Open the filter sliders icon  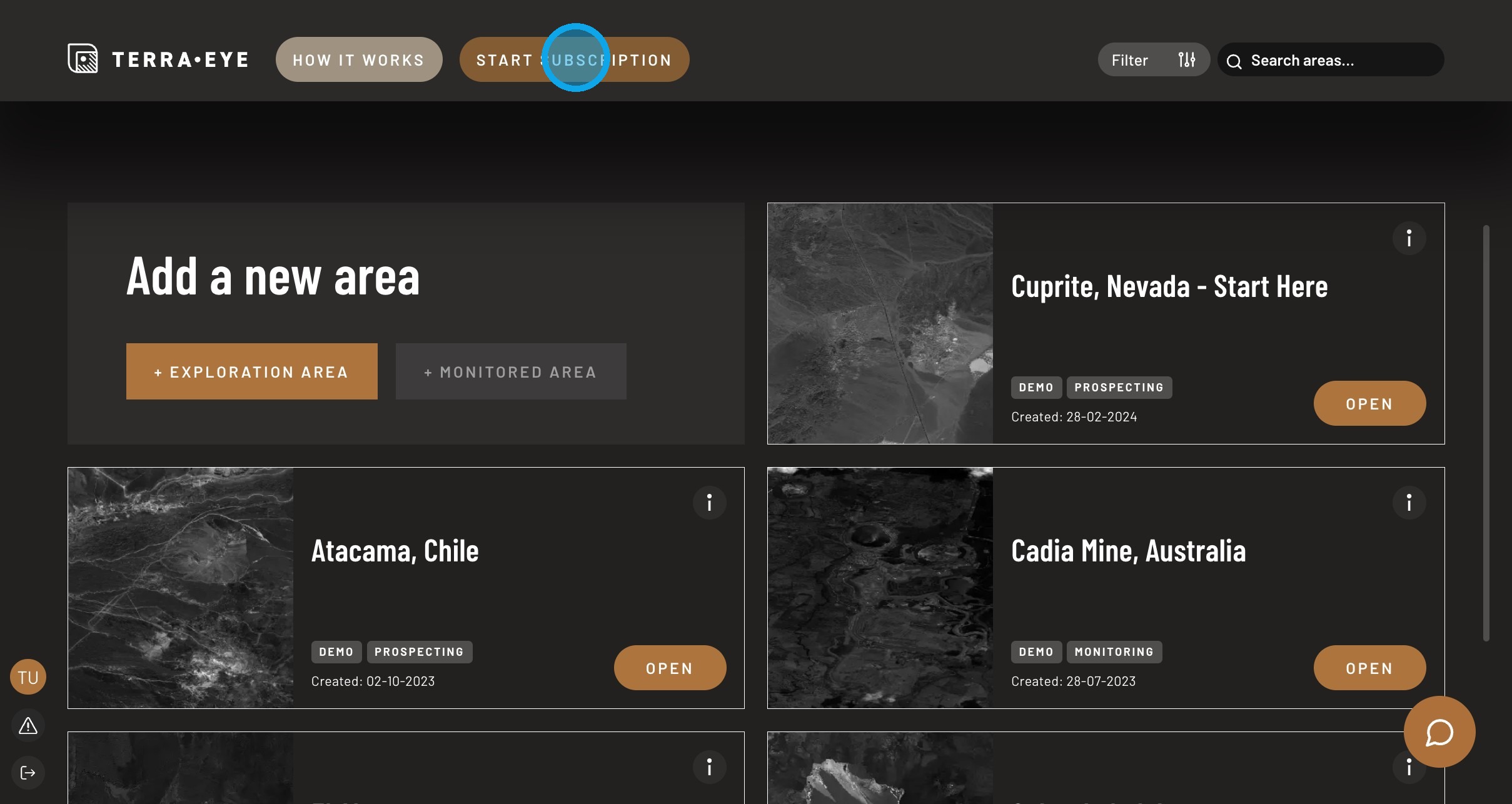click(1186, 60)
